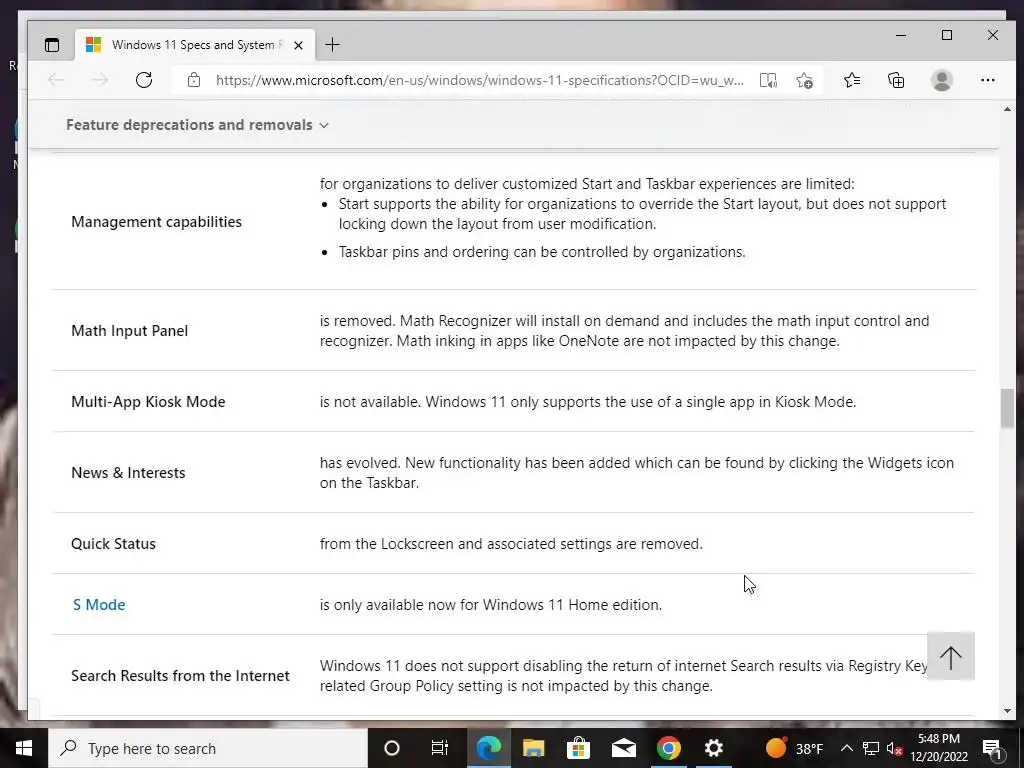The width and height of the screenshot is (1024, 768).
Task: Add this page to favorites star icon
Action: 805,80
